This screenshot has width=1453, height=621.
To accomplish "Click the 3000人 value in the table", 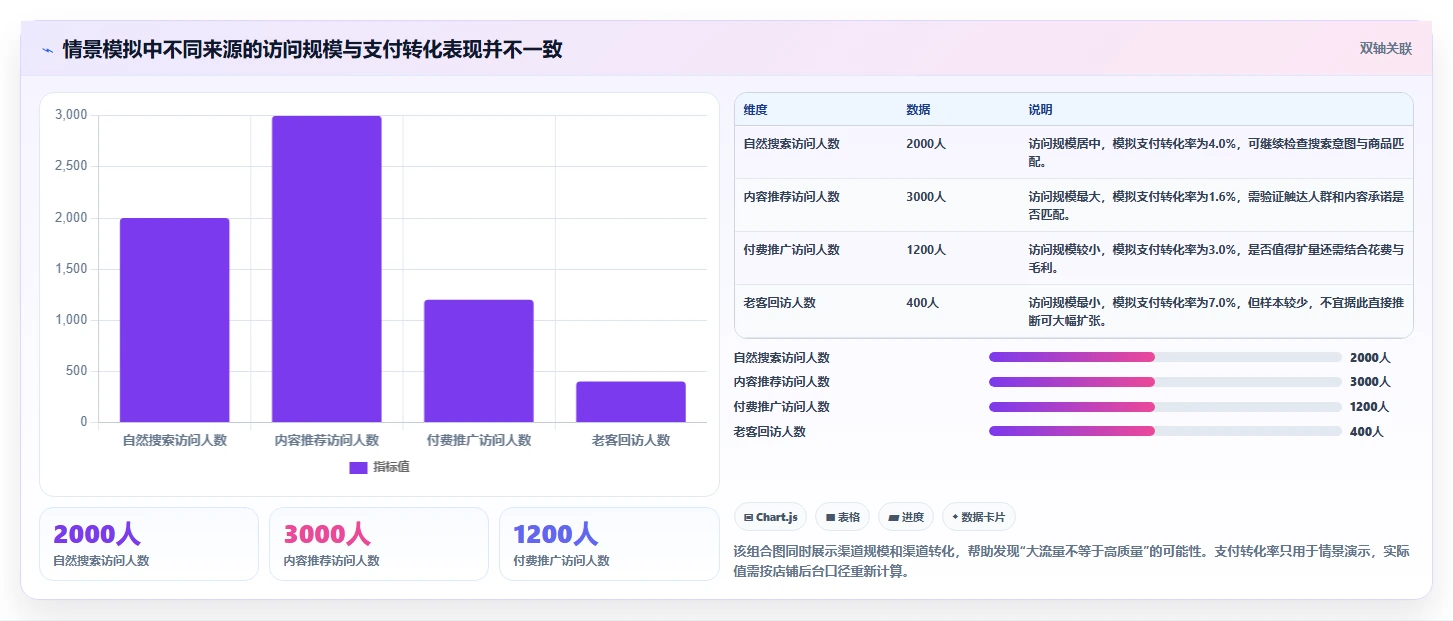I will 926,197.
